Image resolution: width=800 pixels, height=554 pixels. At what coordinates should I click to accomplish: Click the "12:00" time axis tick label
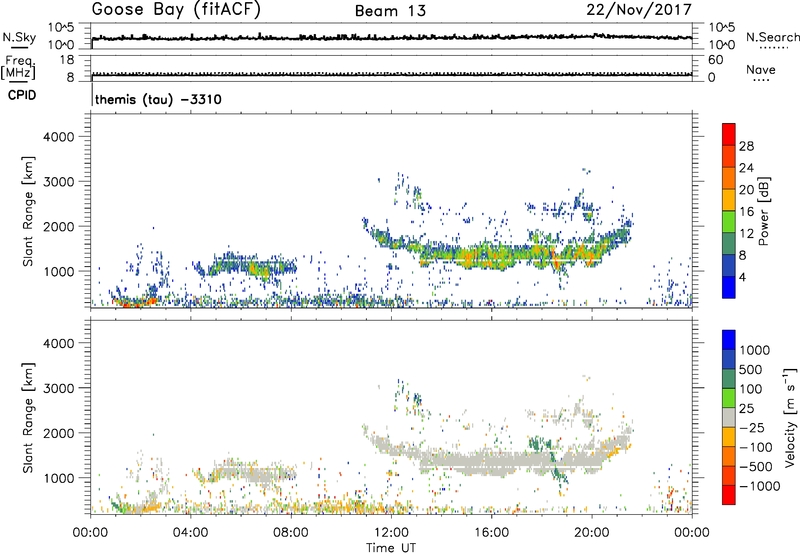click(x=391, y=533)
